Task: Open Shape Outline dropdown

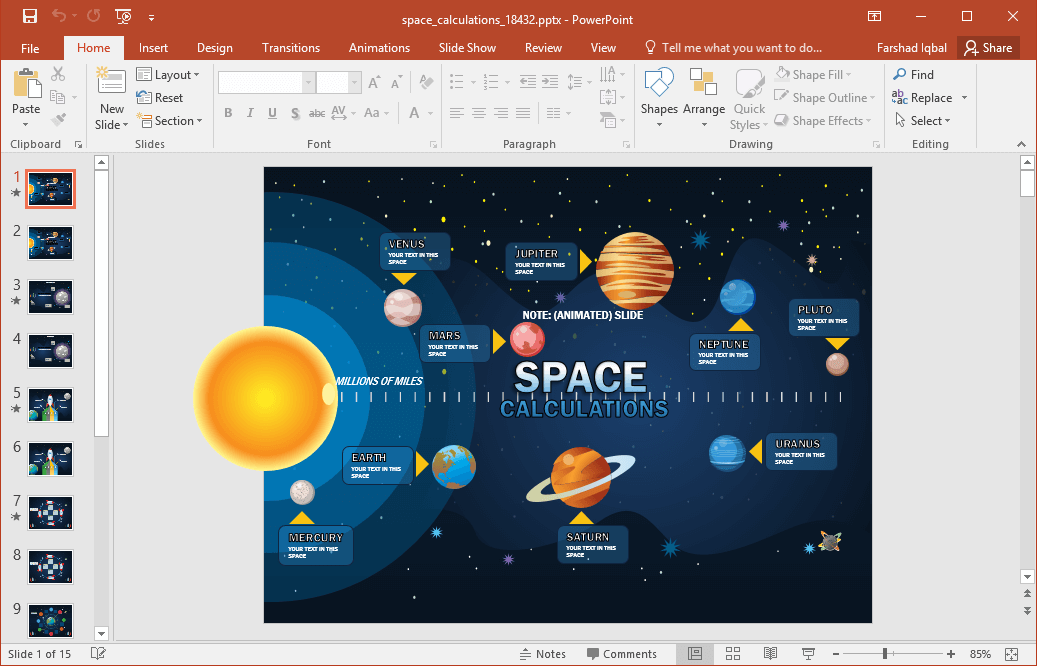Action: tap(825, 97)
